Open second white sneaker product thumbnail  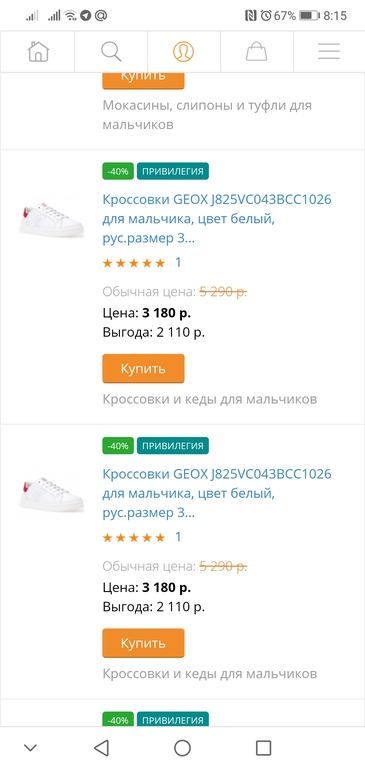click(x=51, y=494)
